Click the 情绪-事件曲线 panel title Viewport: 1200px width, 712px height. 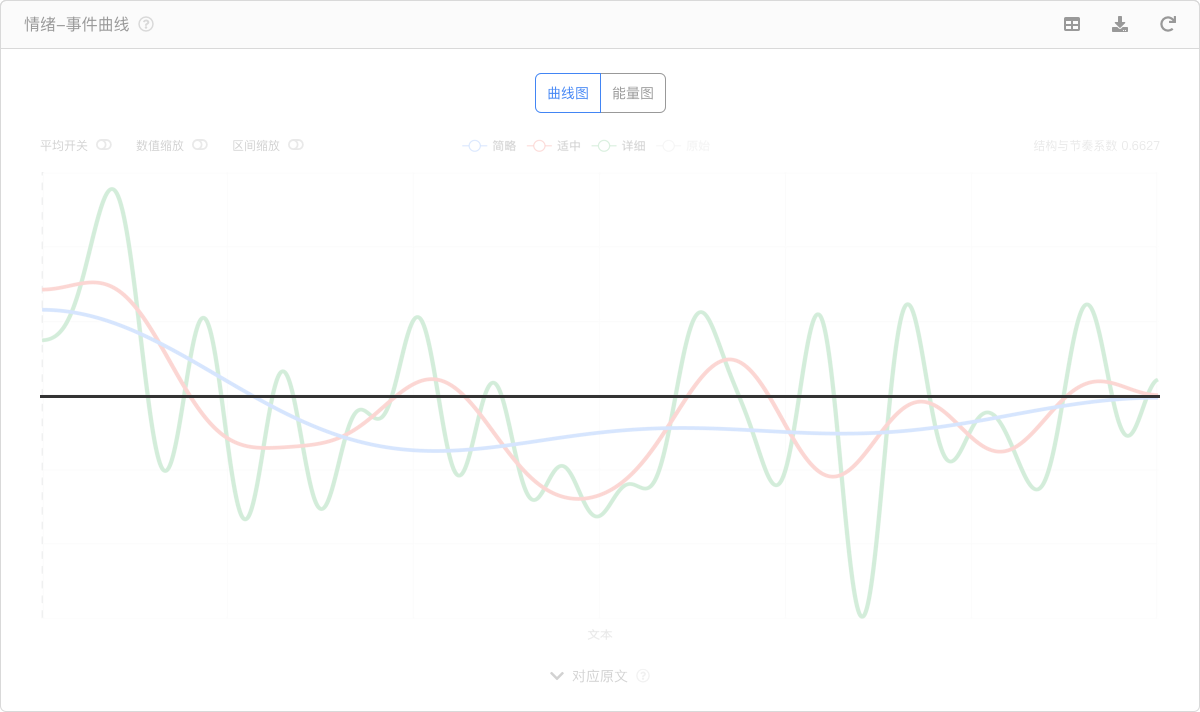77,25
